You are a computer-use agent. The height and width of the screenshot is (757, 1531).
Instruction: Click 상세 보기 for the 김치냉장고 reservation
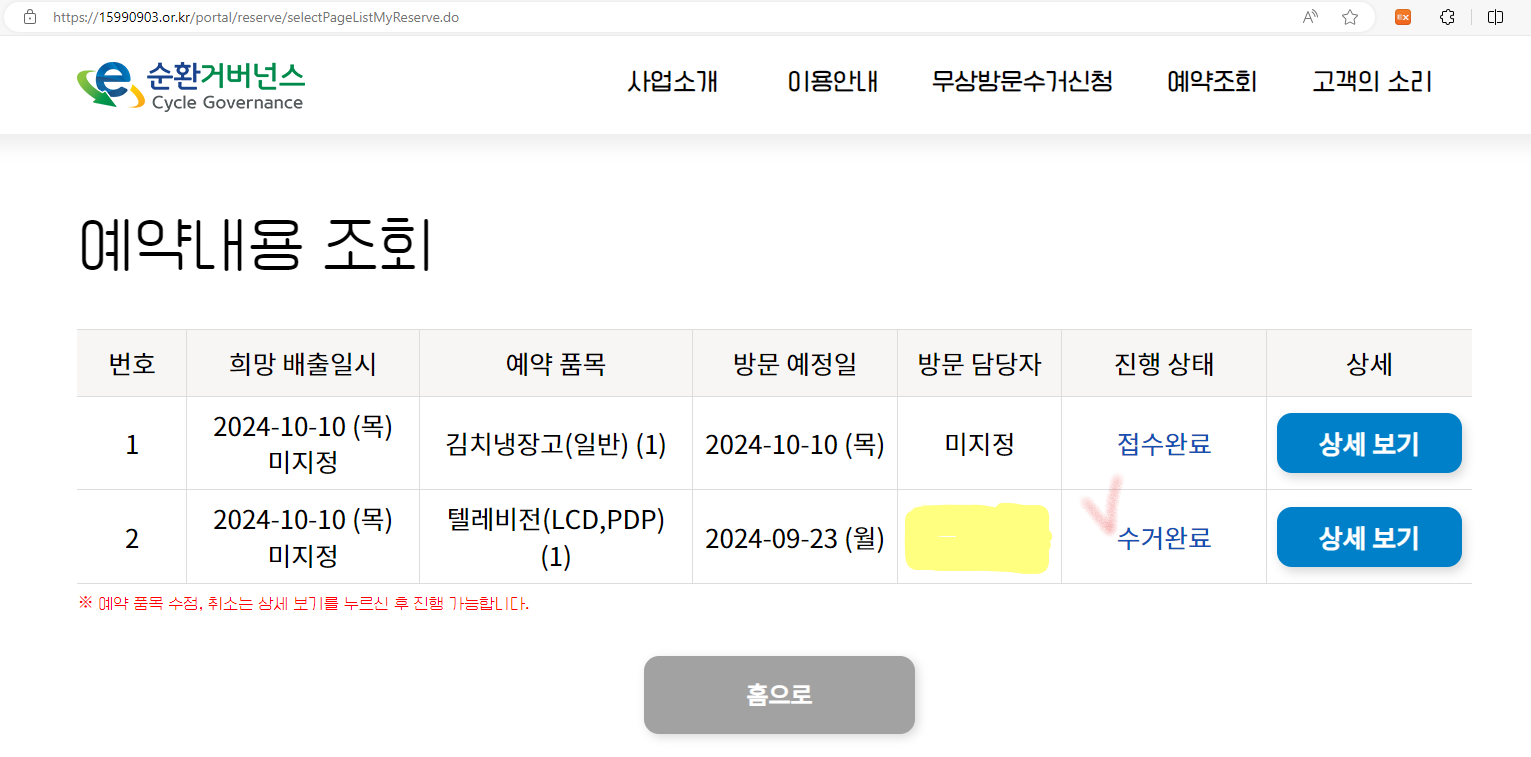tap(1369, 443)
